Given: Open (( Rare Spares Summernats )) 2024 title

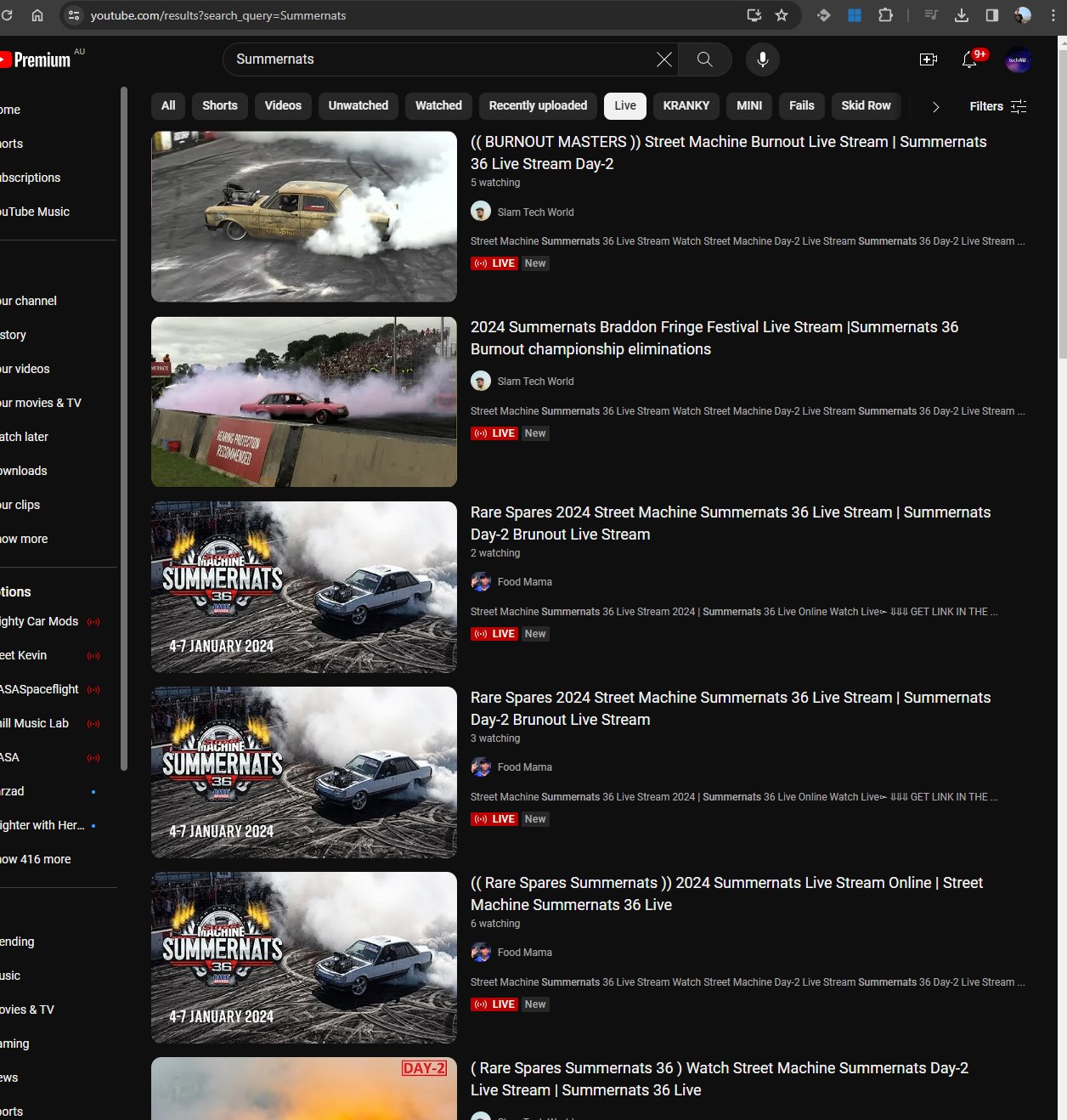Looking at the screenshot, I should tap(726, 894).
